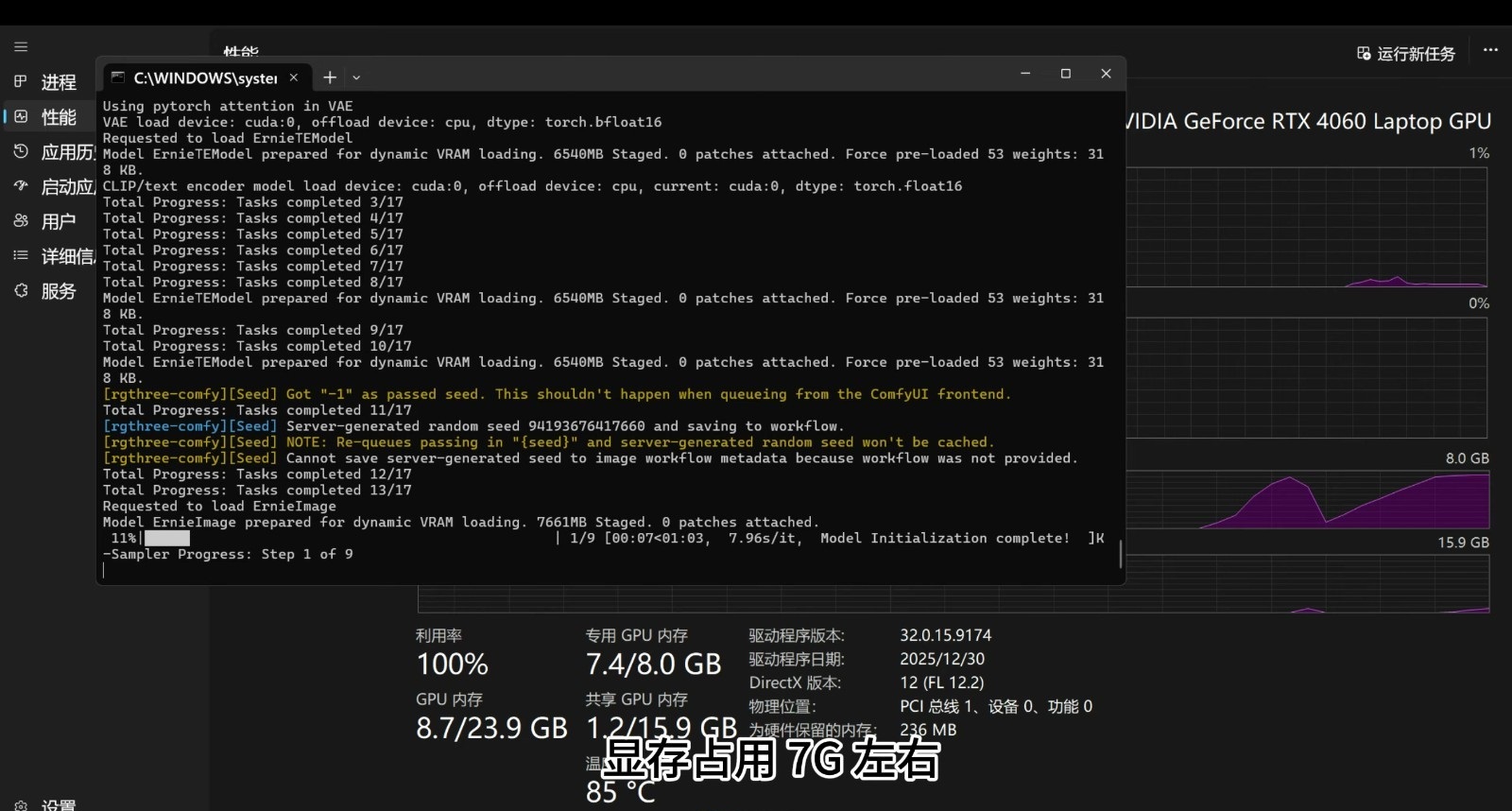This screenshot has width=1512, height=811.
Task: Click 'Tasks completed 8/17' terminal line
Action: point(253,283)
